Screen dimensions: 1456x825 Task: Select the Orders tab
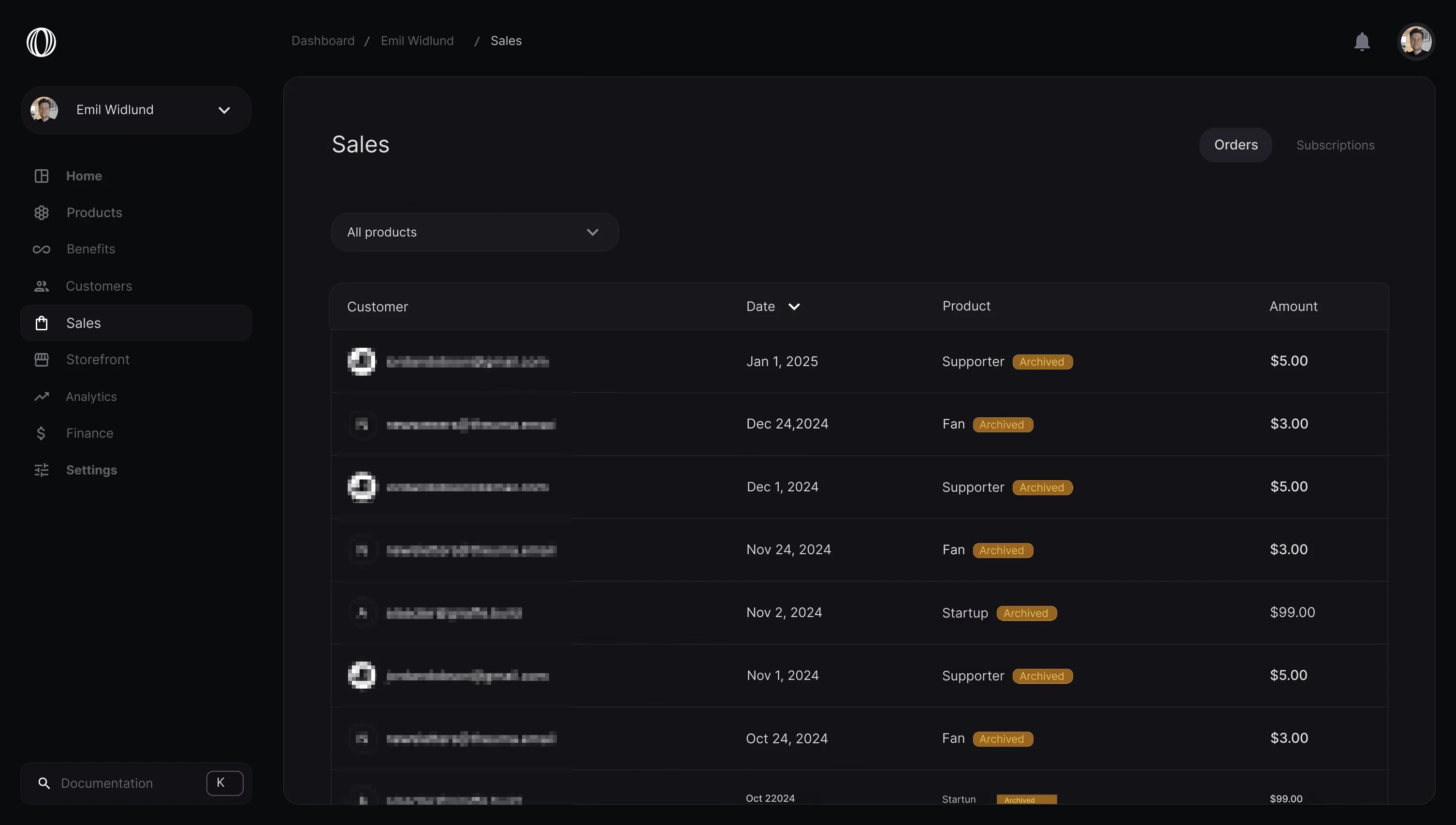(x=1235, y=145)
